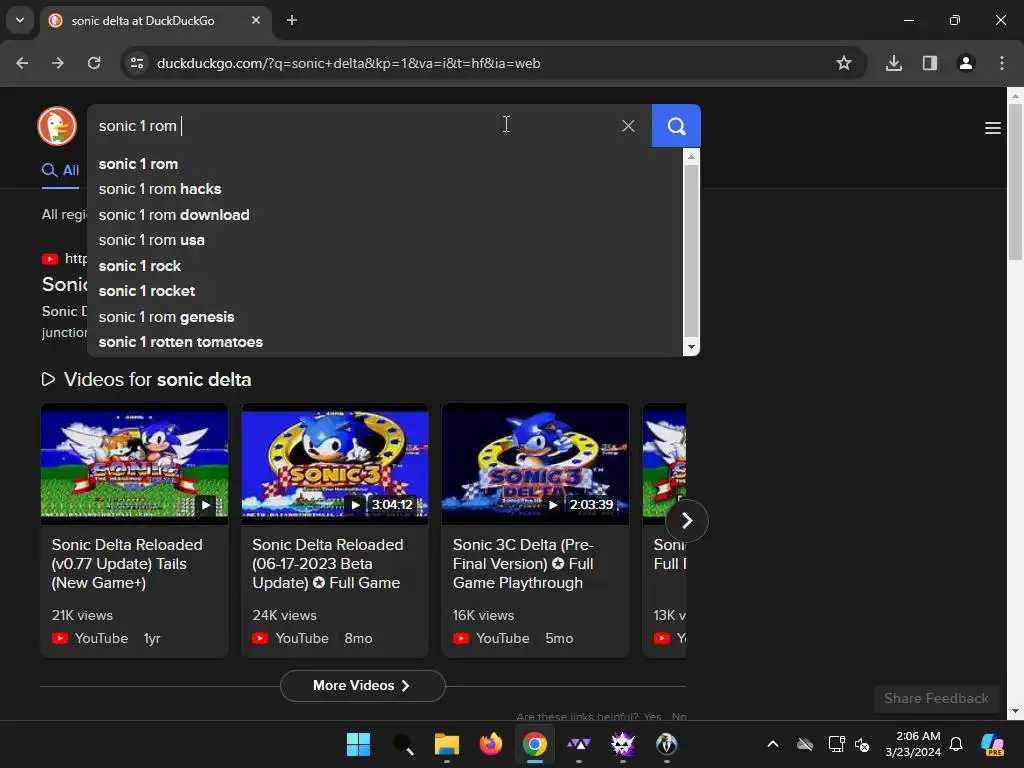Open the Chrome profile icon
This screenshot has height=768, width=1024.
tap(966, 63)
